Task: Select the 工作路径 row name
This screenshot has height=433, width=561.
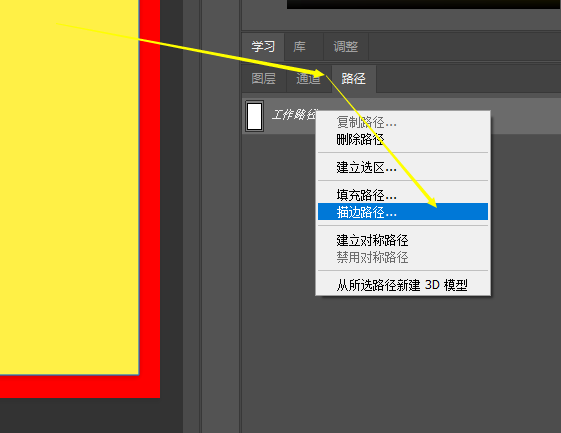Action: [x=294, y=115]
